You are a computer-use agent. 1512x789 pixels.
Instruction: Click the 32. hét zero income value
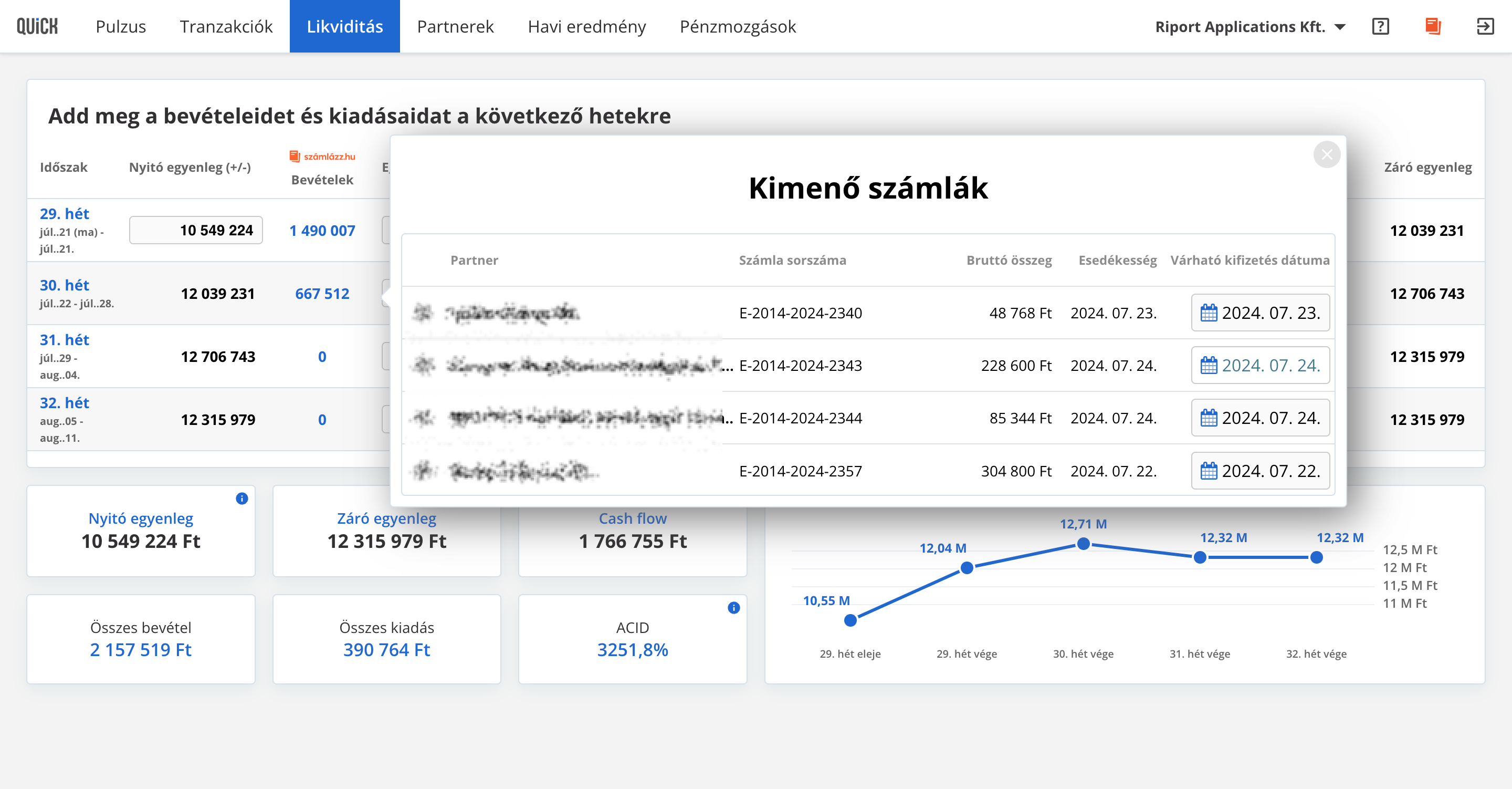pyautogui.click(x=322, y=420)
